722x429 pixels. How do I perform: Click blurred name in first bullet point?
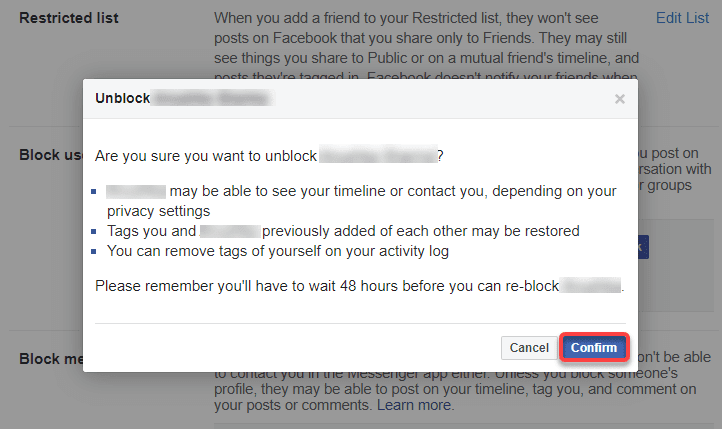pos(136,191)
